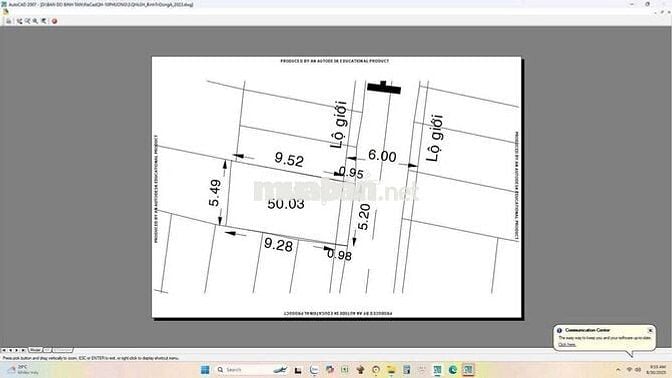Open the Wi-Fi network status icon
672x378 pixels.
coord(629,369)
